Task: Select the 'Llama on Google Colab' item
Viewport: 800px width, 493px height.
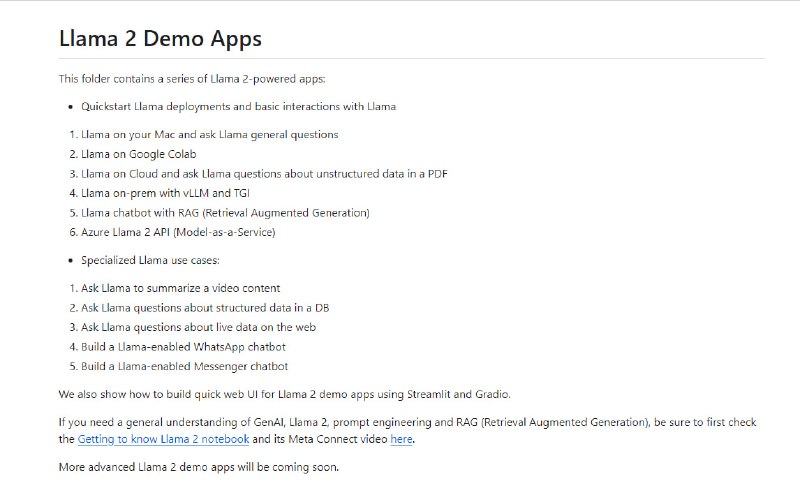Action: coord(139,154)
